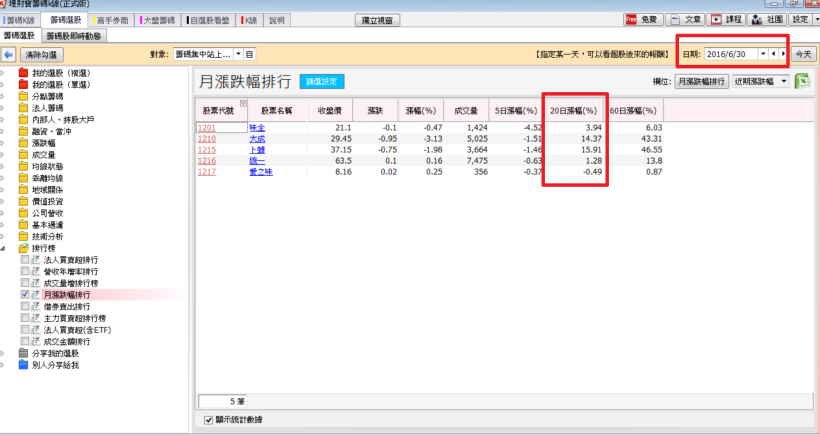The height and width of the screenshot is (435, 820).
Task: Switch to the 自選股看盤 tab
Action: [210, 20]
